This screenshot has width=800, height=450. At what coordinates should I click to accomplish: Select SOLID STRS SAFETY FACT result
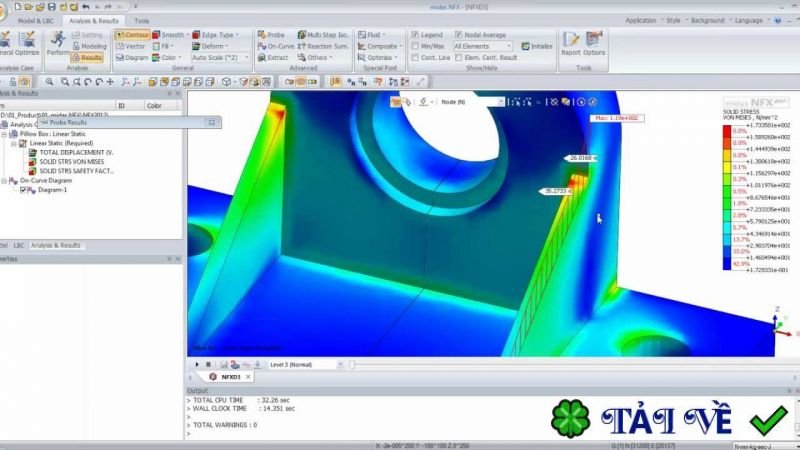tap(77, 171)
